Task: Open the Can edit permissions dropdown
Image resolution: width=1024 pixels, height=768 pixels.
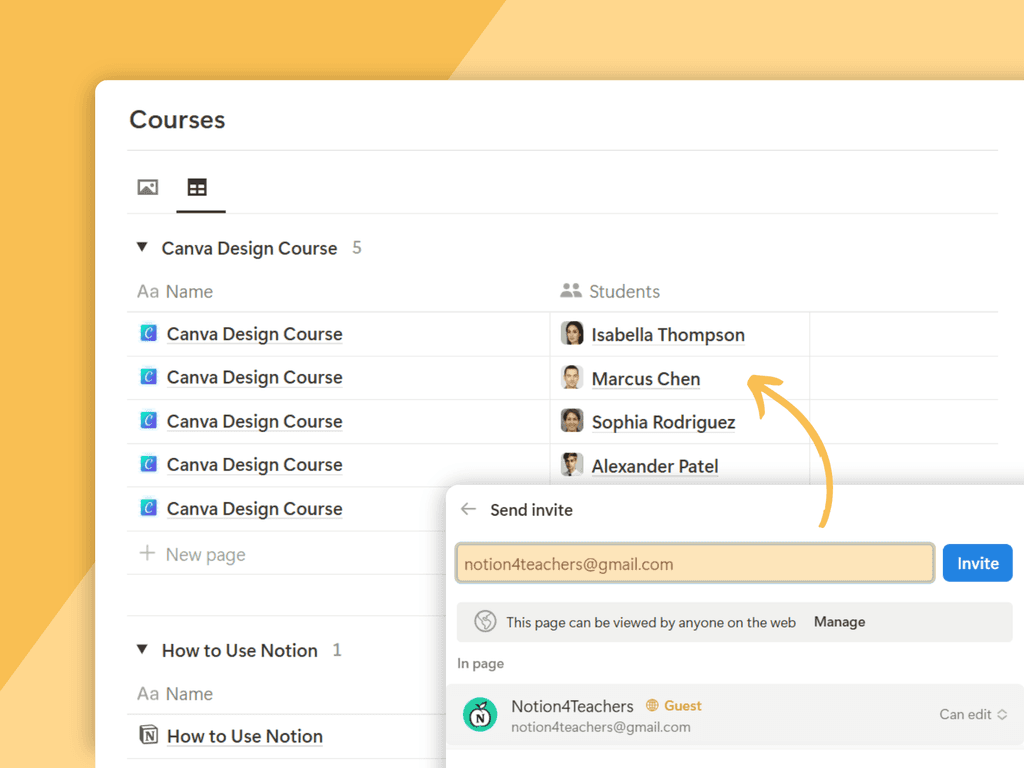Action: (x=971, y=714)
